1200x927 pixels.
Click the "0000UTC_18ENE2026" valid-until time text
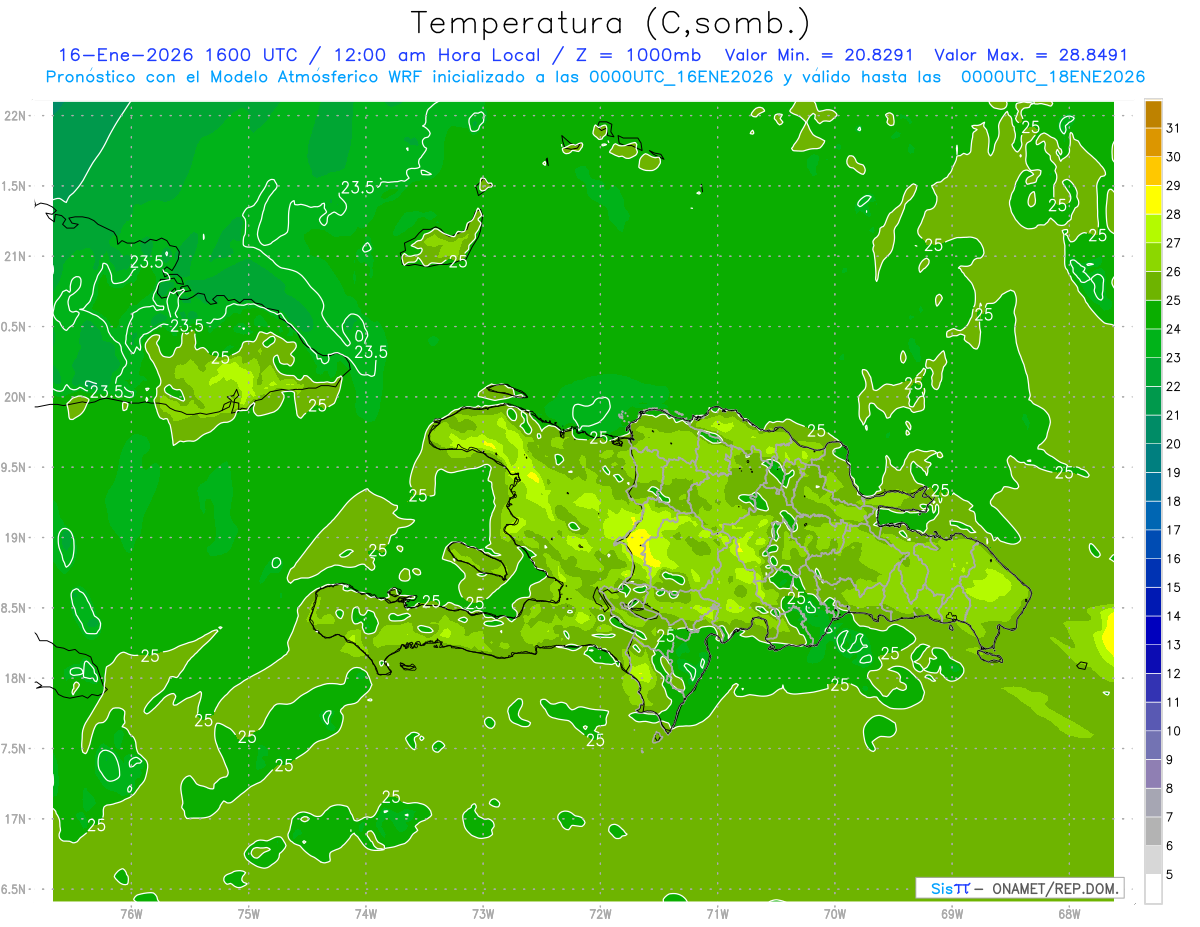click(x=1053, y=77)
